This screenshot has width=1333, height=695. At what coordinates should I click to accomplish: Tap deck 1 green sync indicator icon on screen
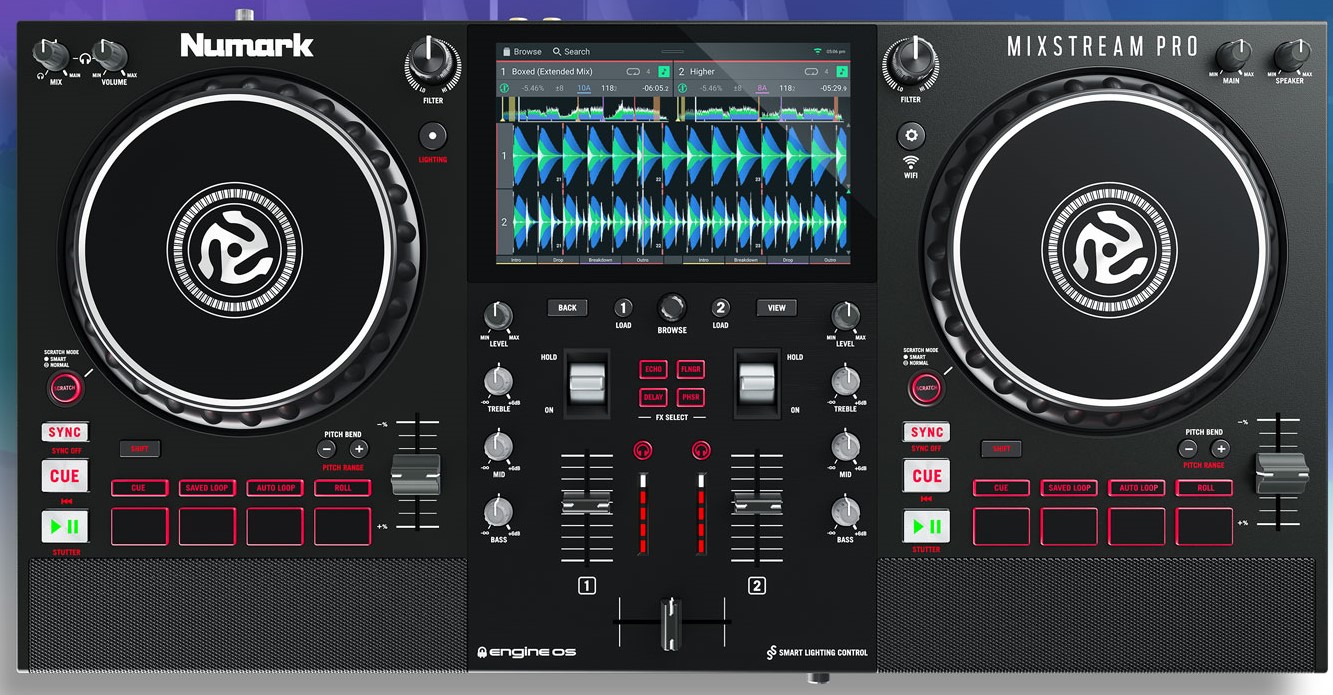point(505,88)
